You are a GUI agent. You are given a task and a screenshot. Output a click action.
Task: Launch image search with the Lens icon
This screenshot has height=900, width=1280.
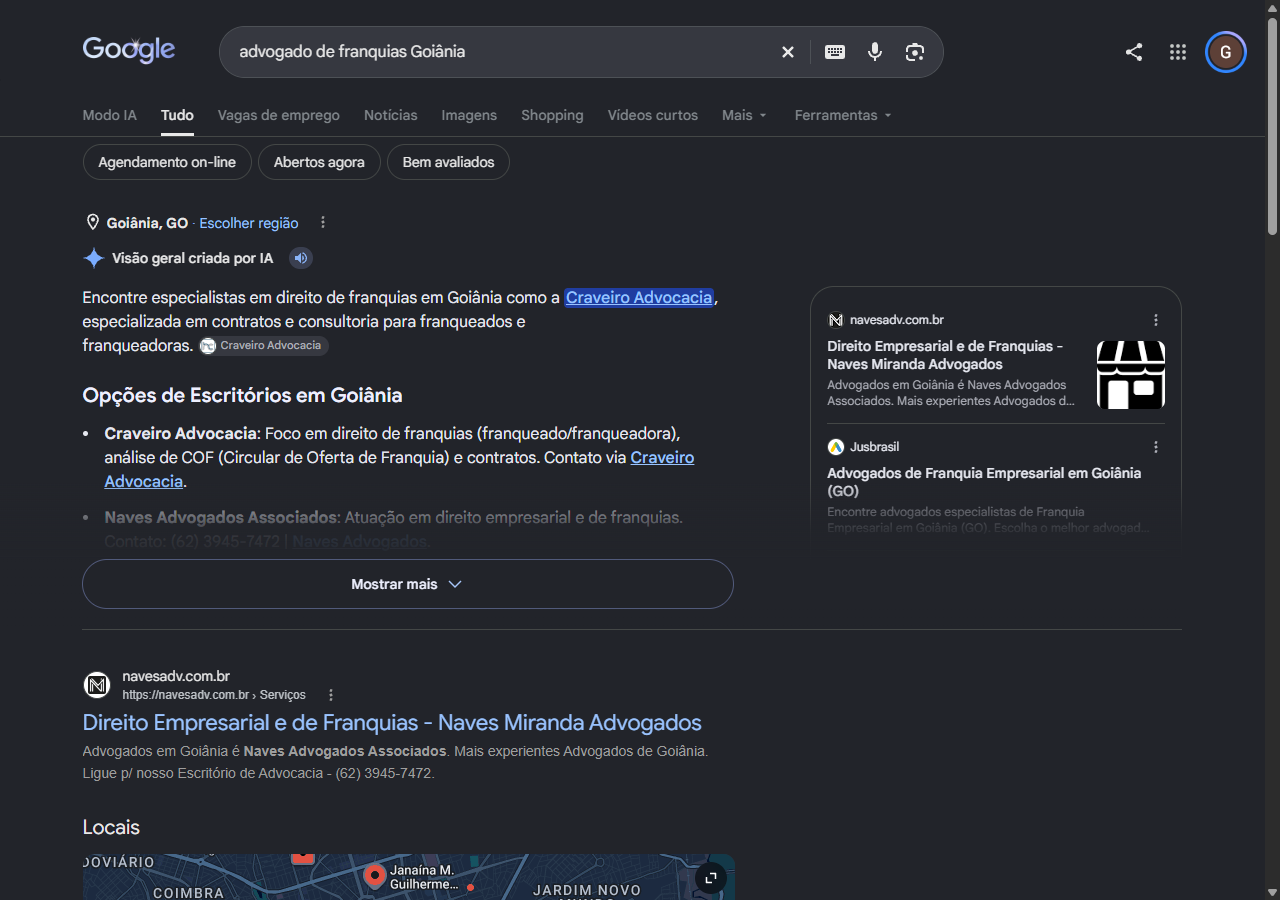pyautogui.click(x=915, y=52)
